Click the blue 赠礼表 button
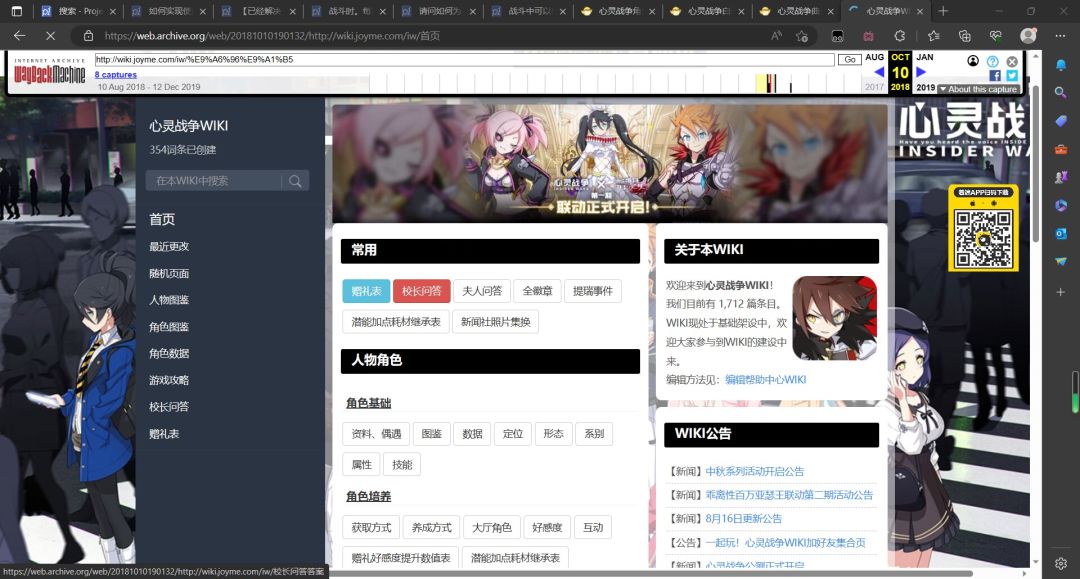1080x579 pixels. (366, 291)
